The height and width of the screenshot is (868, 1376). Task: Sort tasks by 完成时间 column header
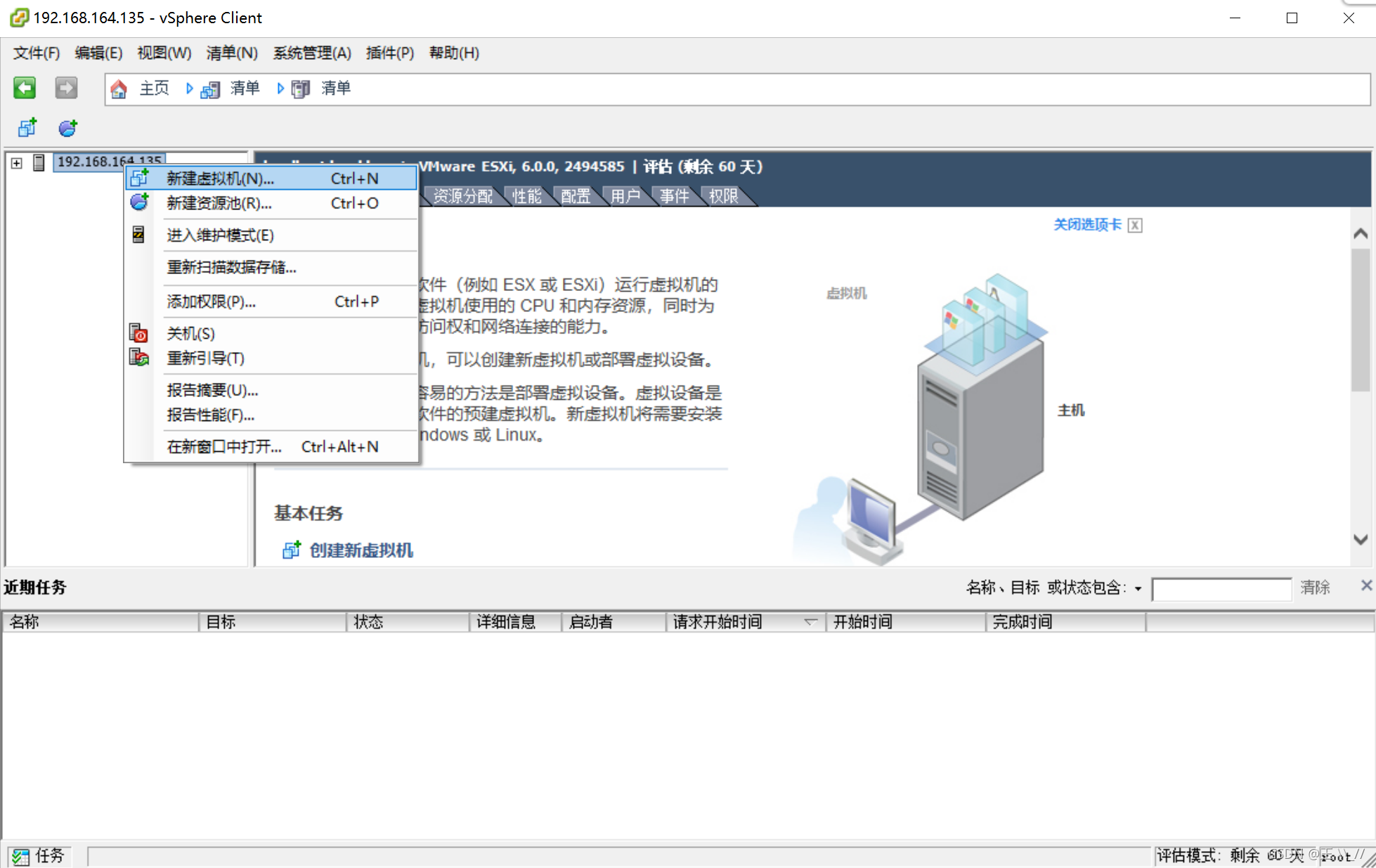click(1065, 622)
